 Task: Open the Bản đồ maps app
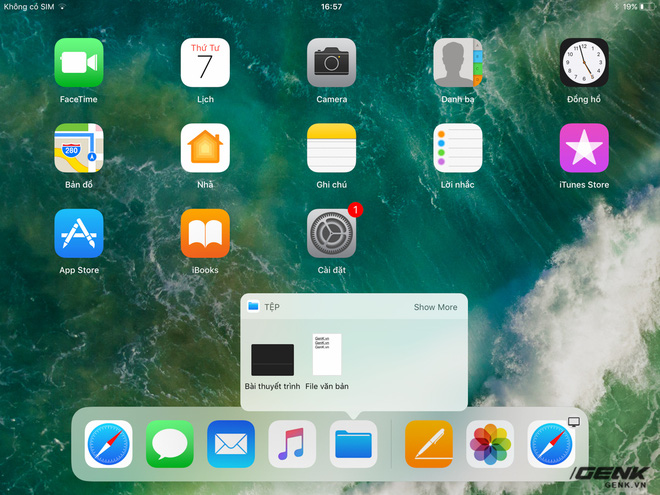pos(79,148)
